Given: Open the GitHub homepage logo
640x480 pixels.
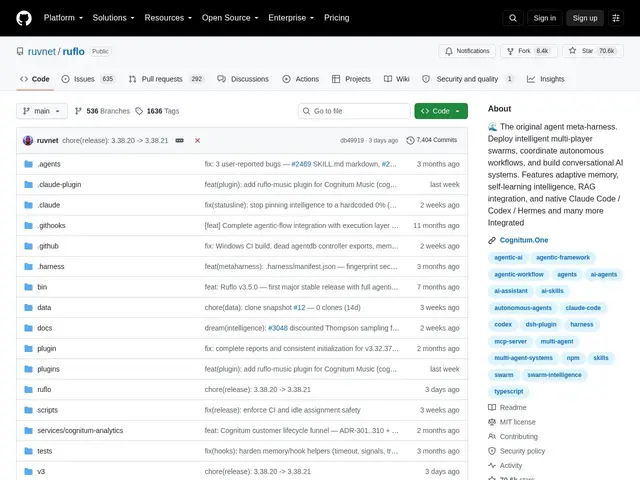Looking at the screenshot, I should pos(24,18).
